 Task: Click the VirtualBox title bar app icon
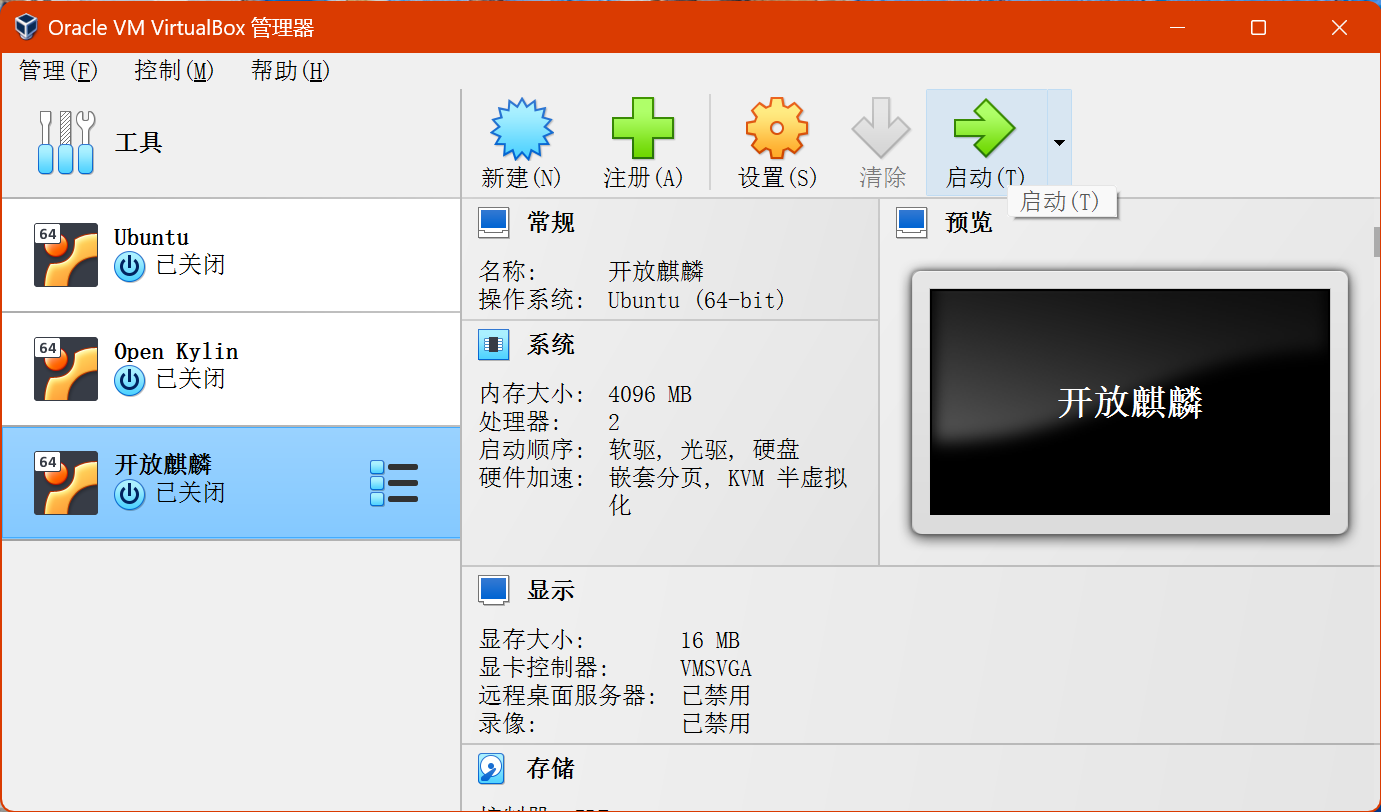[x=26, y=27]
